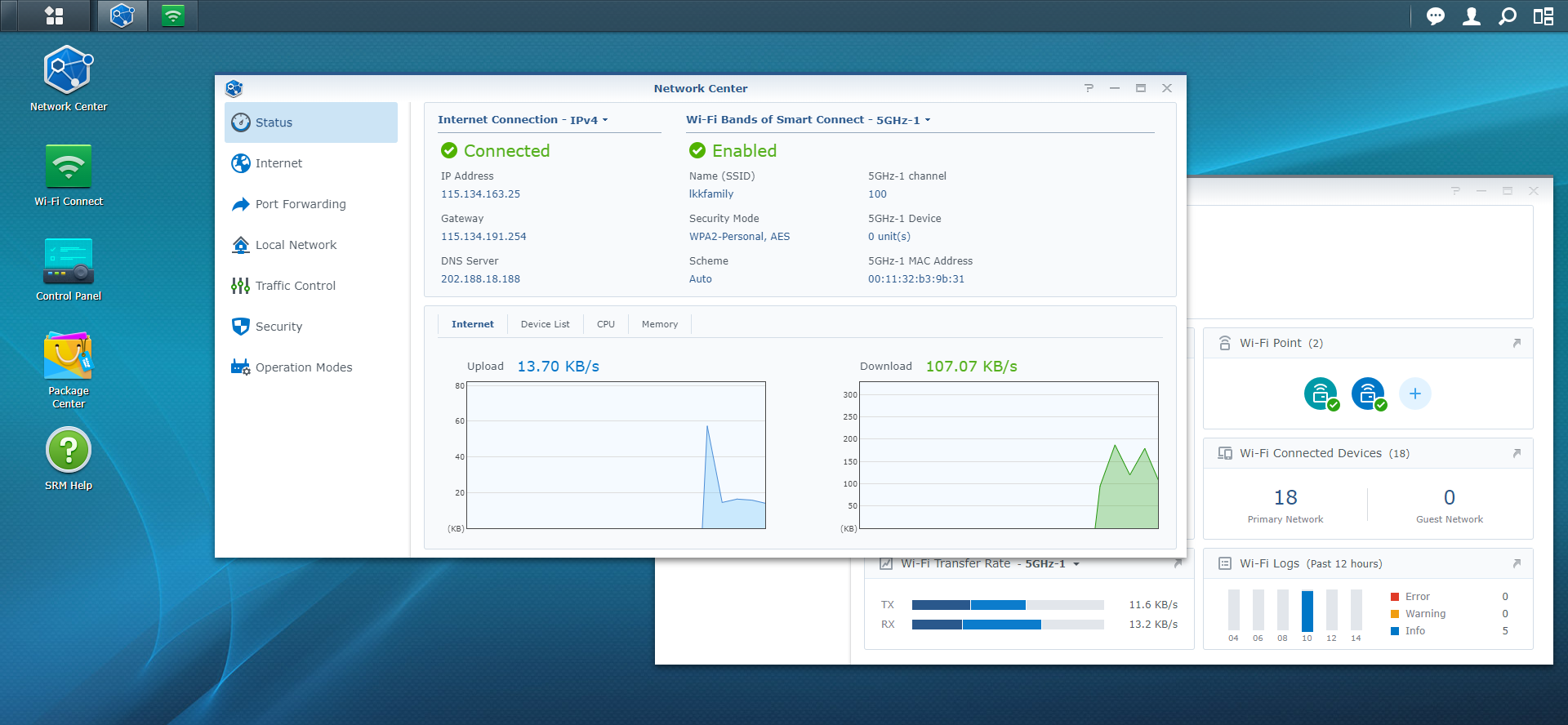Click the Error log count row

(1450, 597)
